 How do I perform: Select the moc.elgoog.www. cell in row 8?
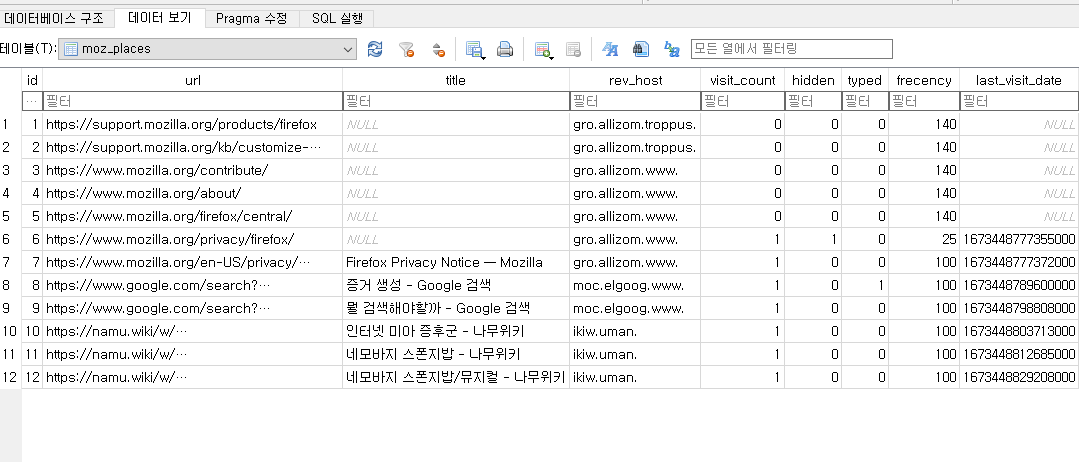[x=635, y=285]
